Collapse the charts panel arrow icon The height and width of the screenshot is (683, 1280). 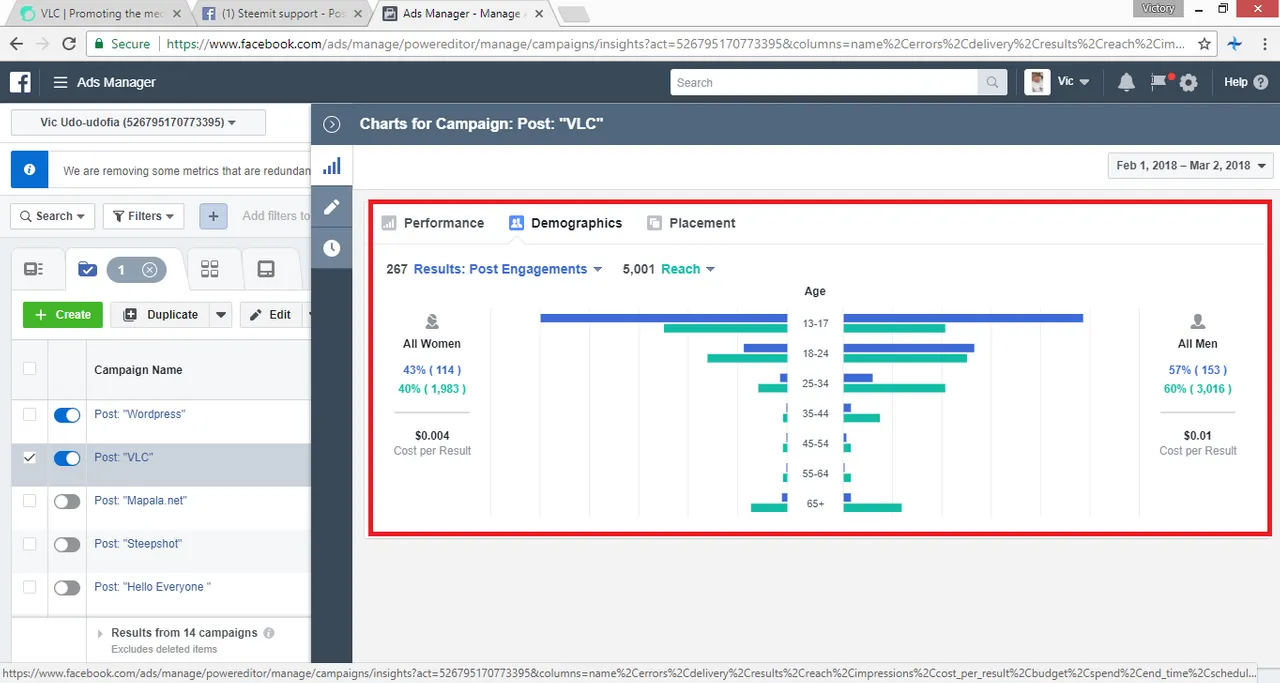(332, 124)
